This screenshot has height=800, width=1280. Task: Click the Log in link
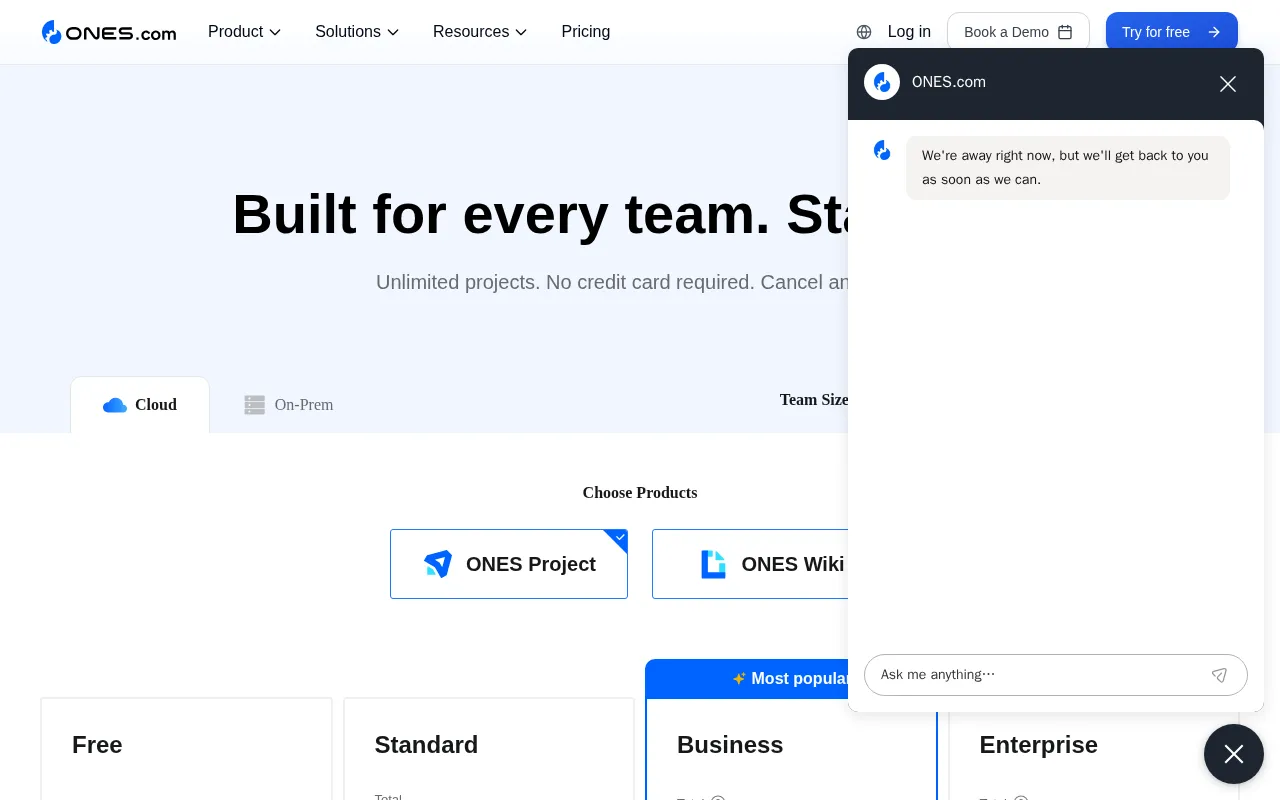tap(909, 32)
